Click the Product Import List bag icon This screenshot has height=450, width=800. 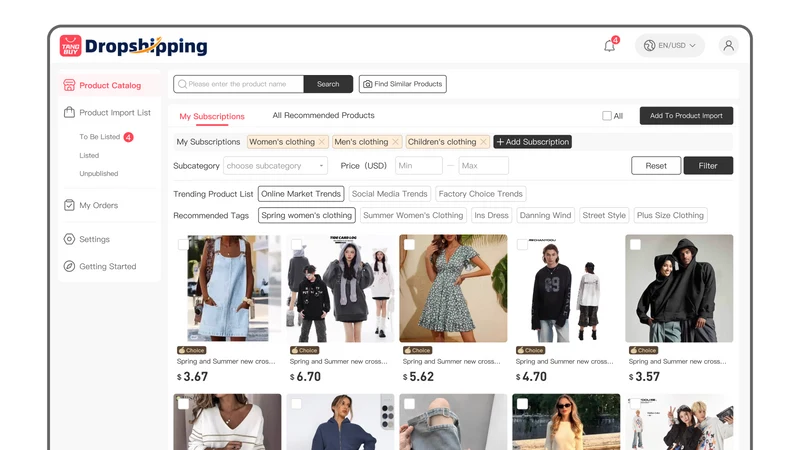(x=69, y=112)
